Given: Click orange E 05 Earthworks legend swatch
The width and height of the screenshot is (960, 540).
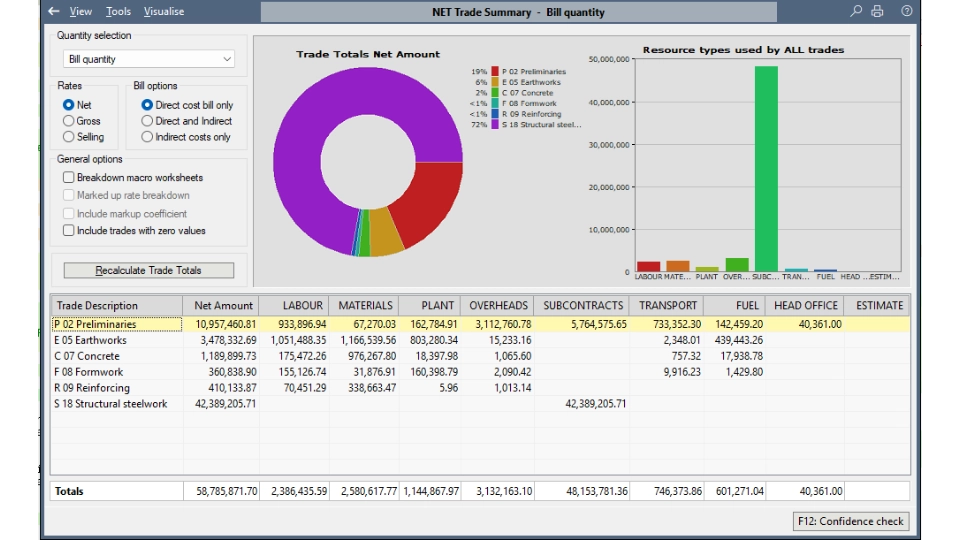Looking at the screenshot, I should 495,82.
